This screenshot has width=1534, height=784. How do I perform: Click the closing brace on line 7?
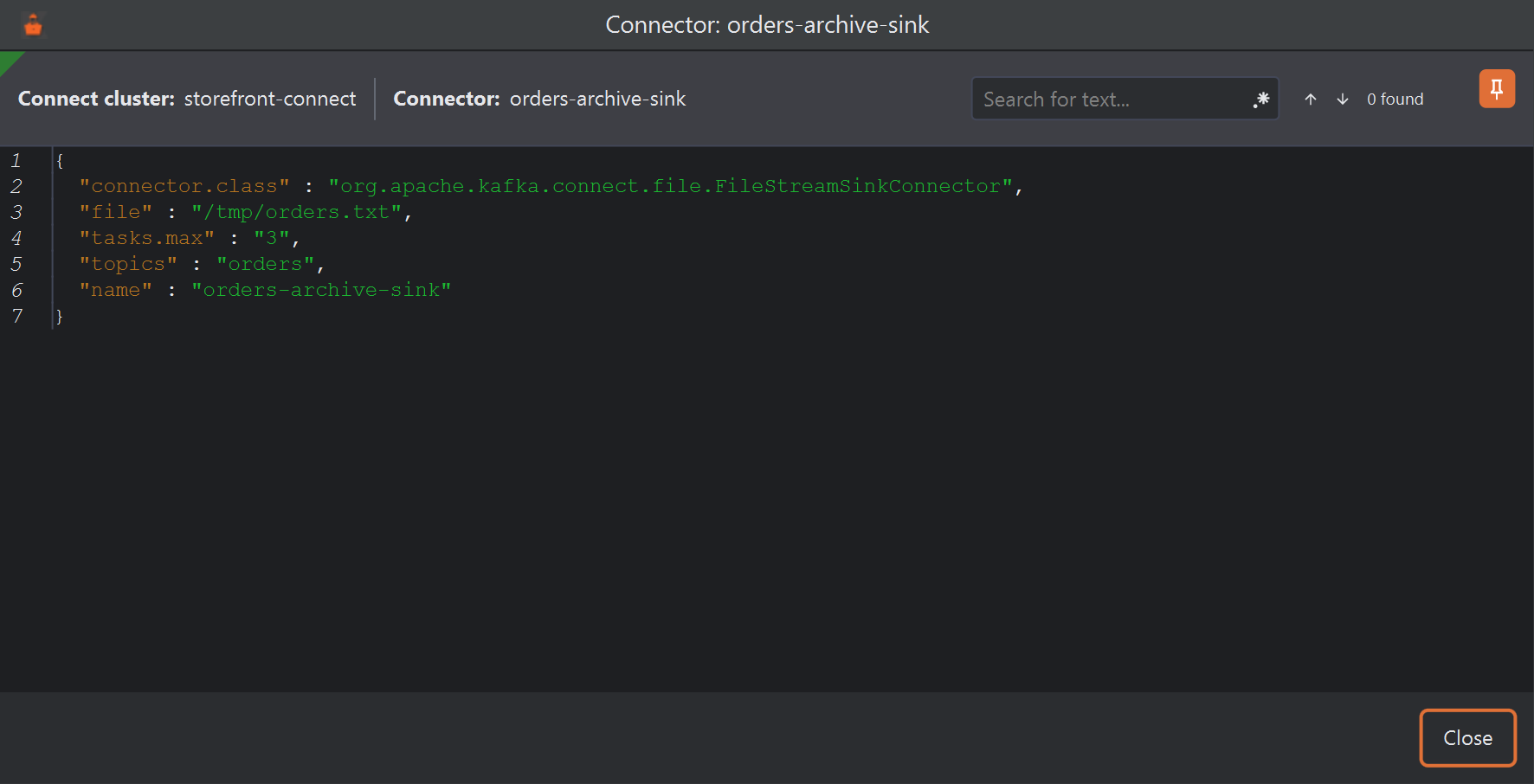60,316
